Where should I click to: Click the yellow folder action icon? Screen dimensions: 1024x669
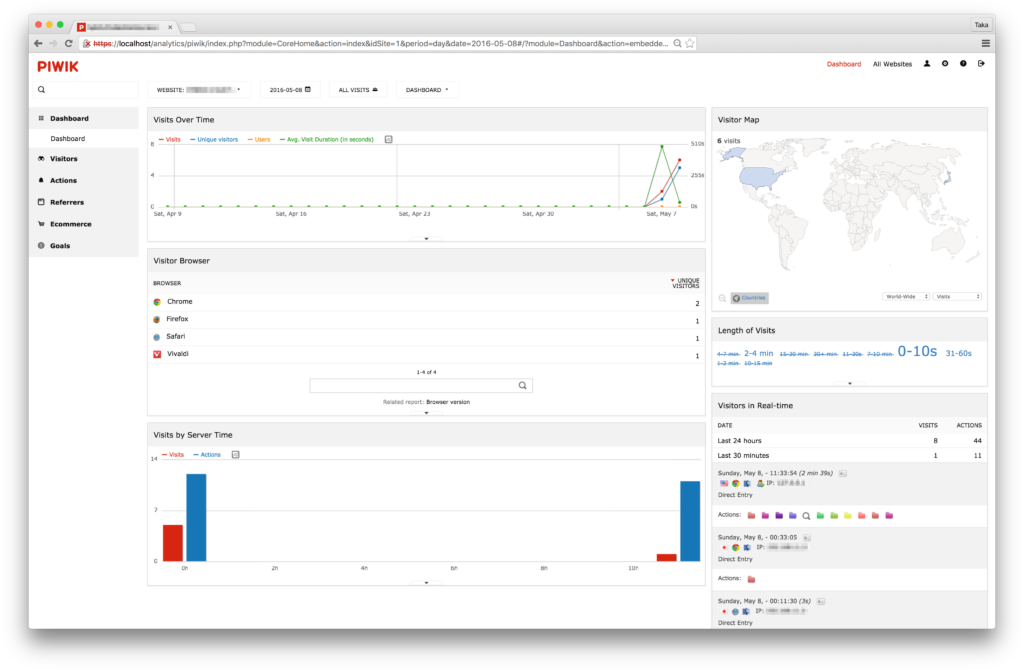coord(848,515)
